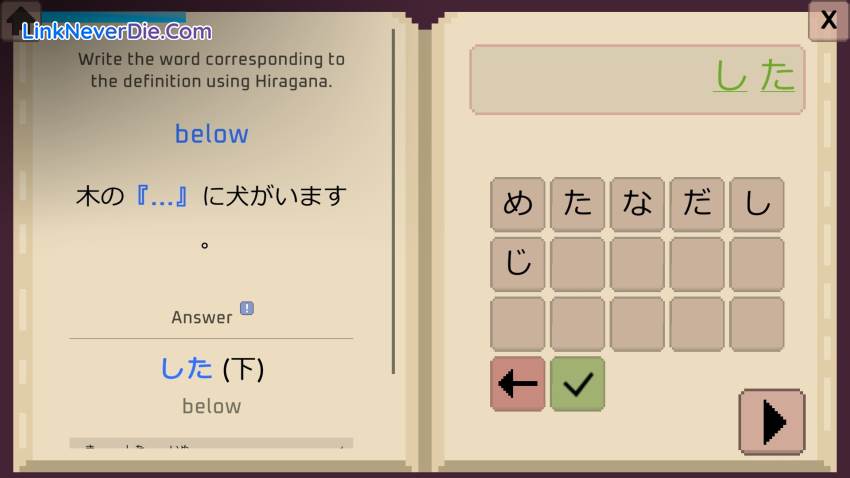This screenshot has height=478, width=850.
Task: Click the typed し character in the answer
Action: (x=730, y=76)
